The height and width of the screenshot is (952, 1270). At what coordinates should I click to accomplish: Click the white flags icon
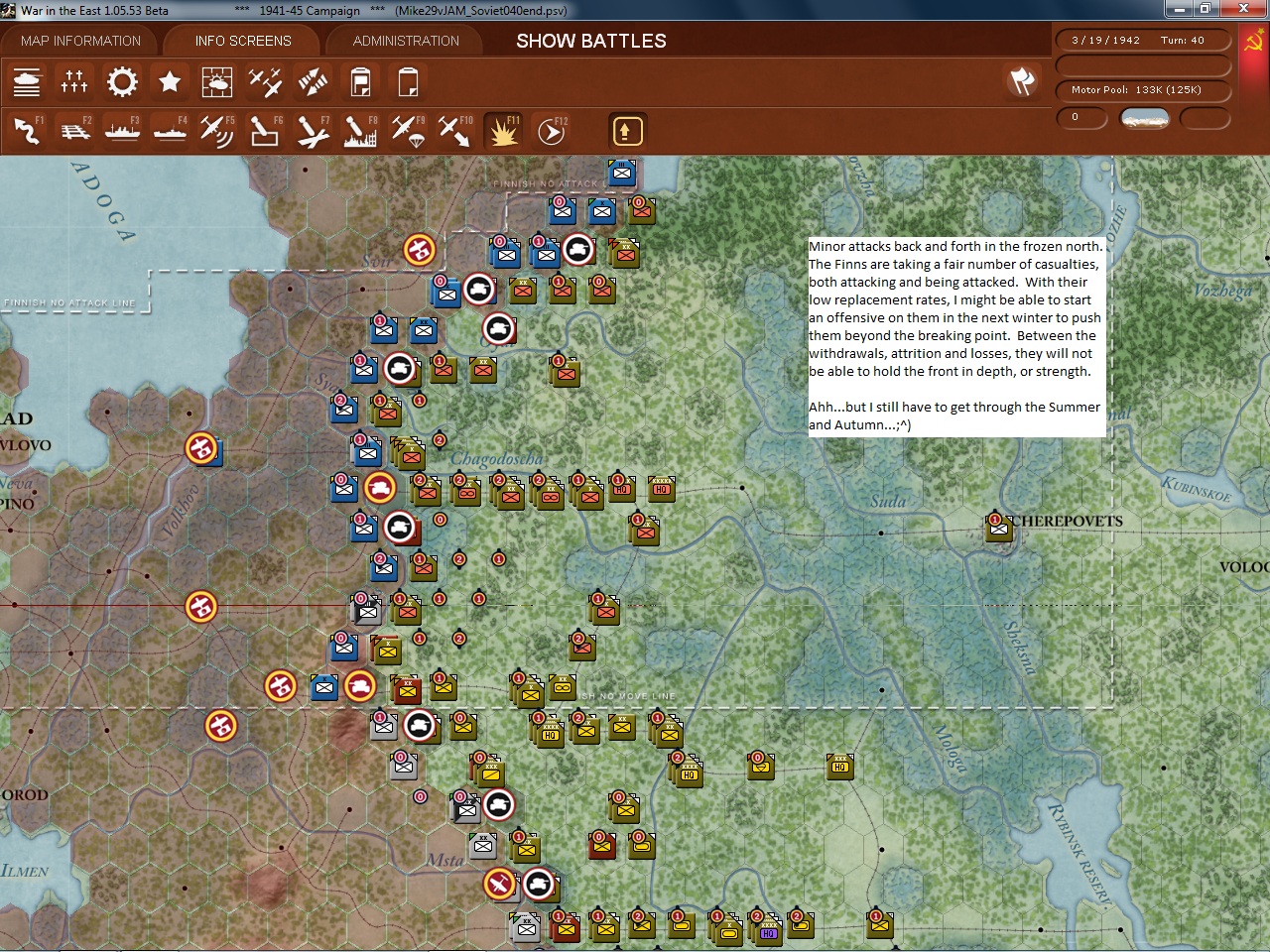tap(1022, 81)
